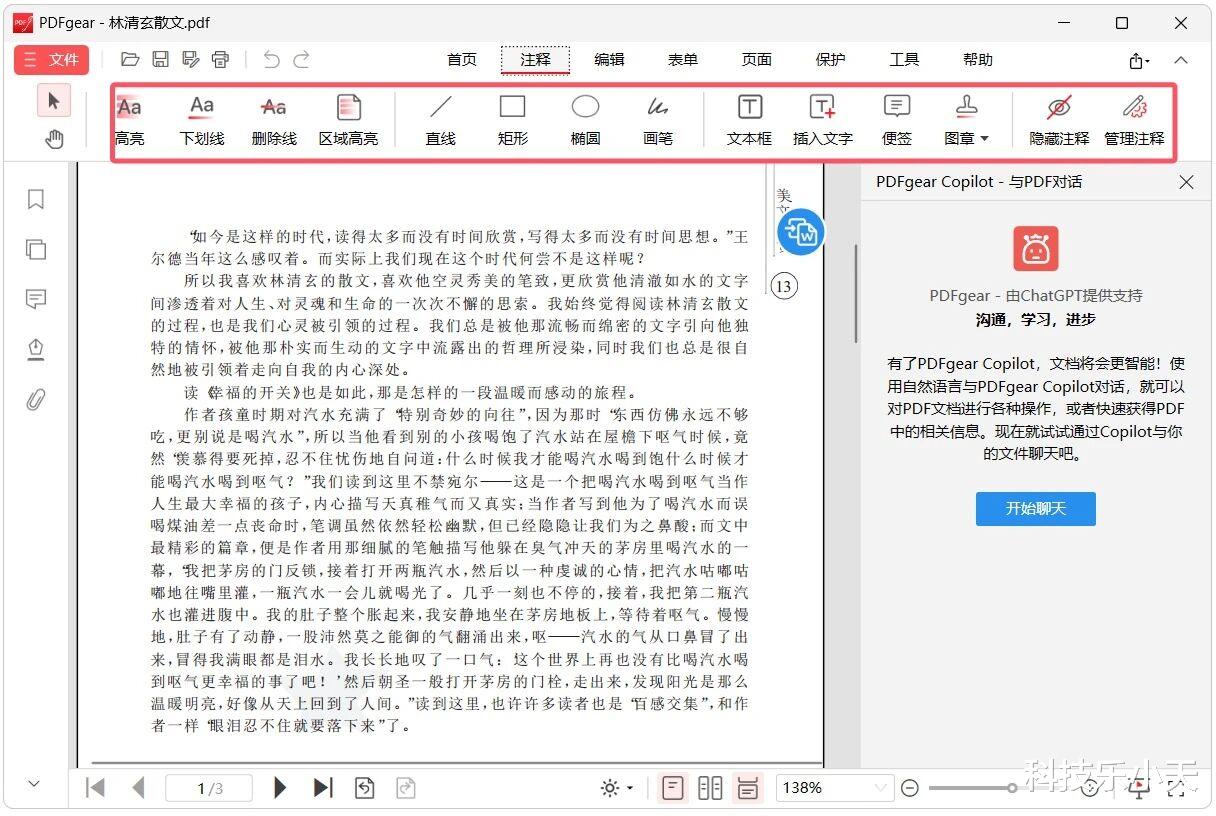Viewport: 1216px width, 816px height.
Task: Activate the hand pan tool
Action: tap(54, 139)
